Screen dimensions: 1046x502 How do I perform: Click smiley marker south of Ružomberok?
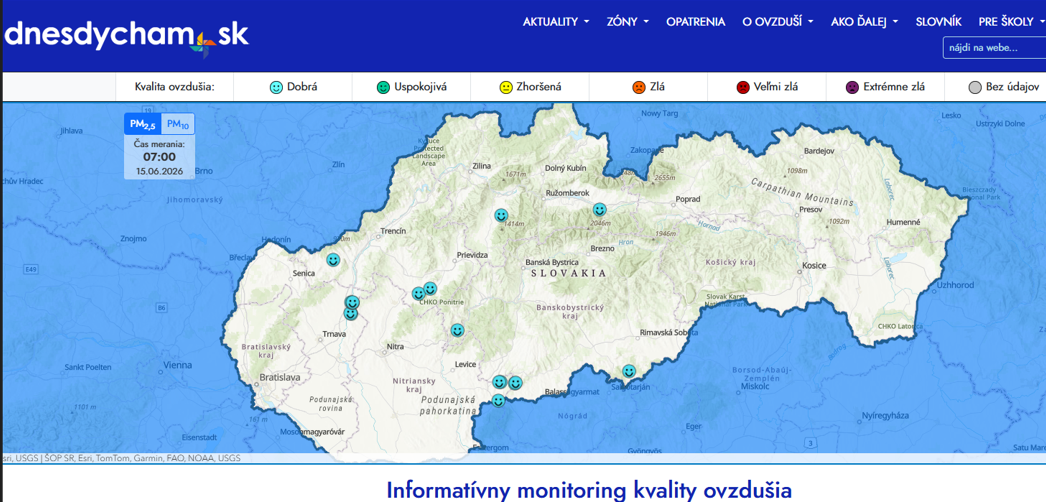click(600, 210)
